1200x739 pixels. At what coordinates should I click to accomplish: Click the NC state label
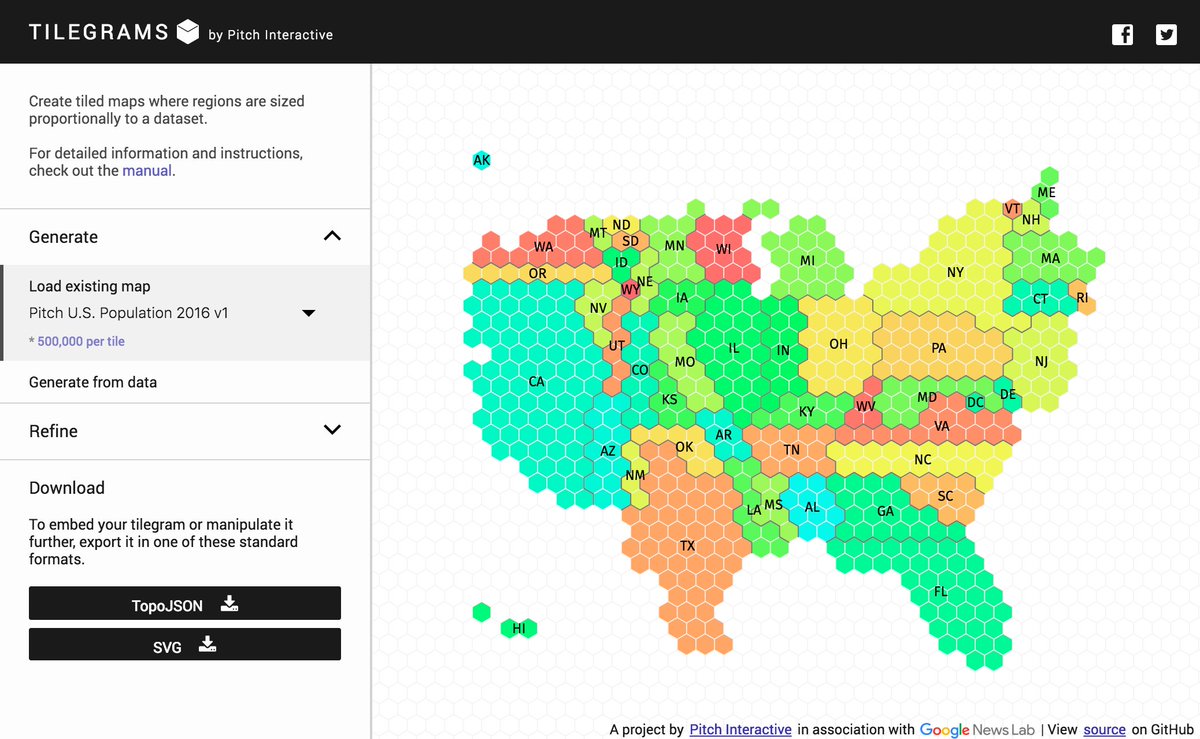tap(923, 460)
